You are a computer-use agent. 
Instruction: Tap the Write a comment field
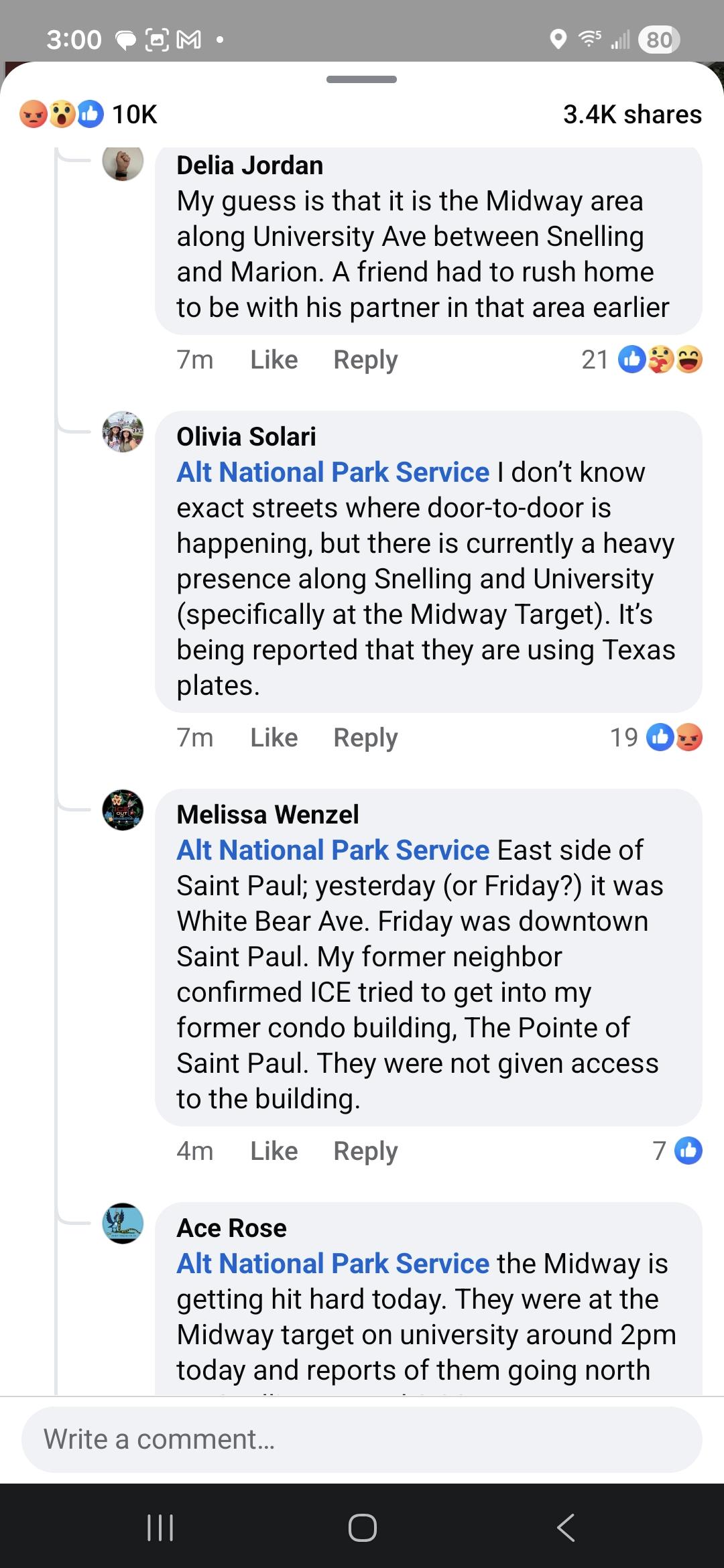[x=362, y=1439]
